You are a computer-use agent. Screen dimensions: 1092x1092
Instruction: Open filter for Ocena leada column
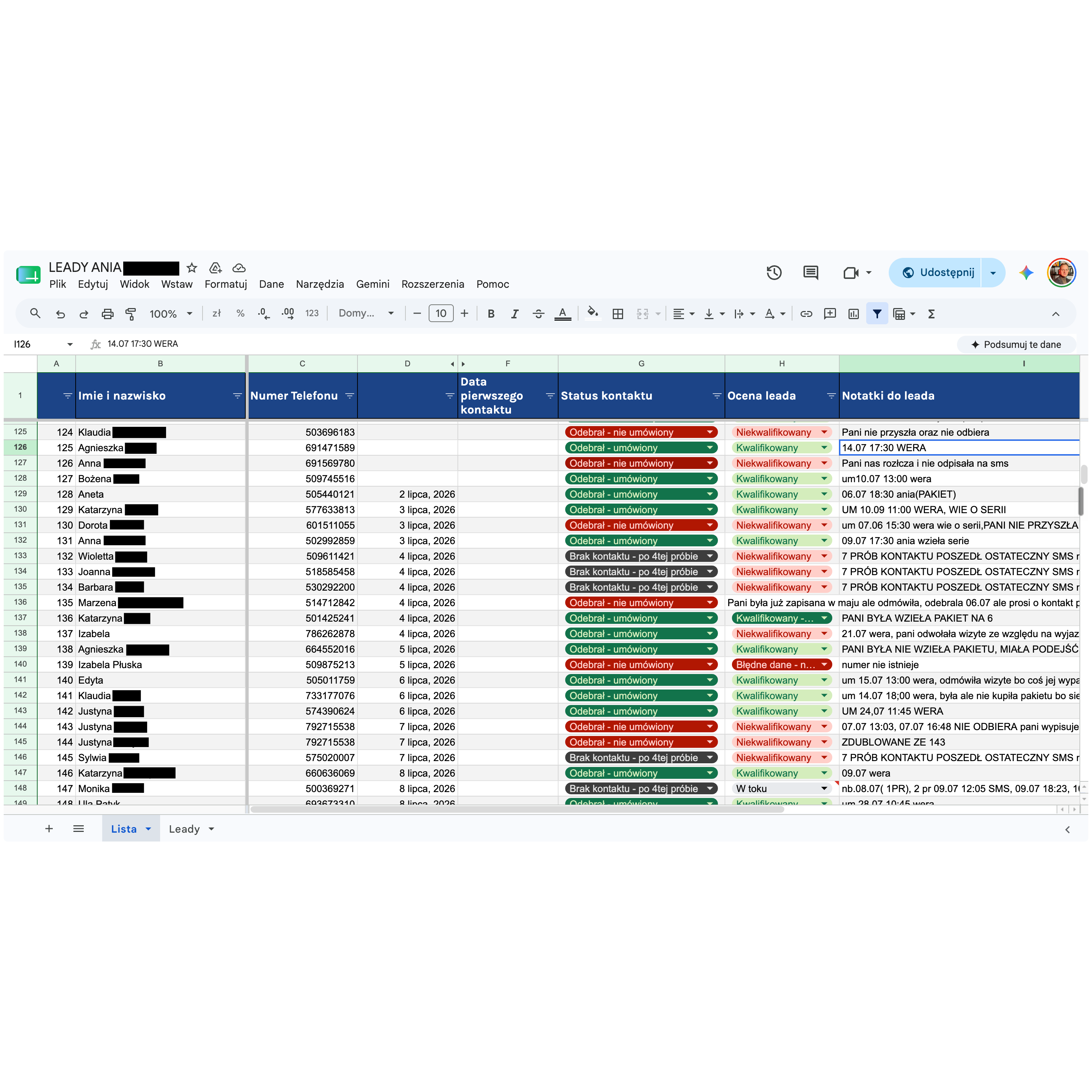(x=831, y=396)
